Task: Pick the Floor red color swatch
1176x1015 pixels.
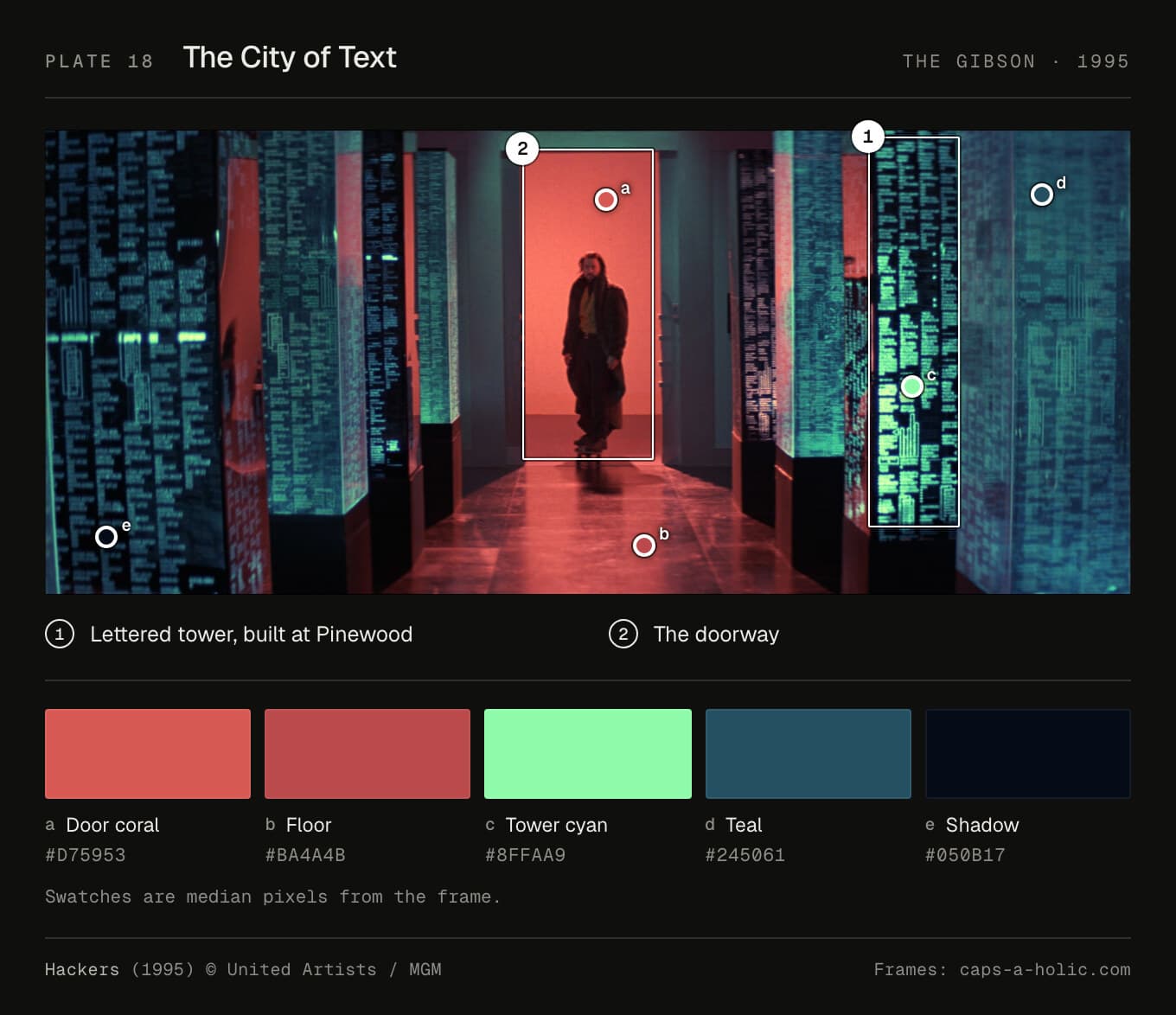Action: click(367, 754)
